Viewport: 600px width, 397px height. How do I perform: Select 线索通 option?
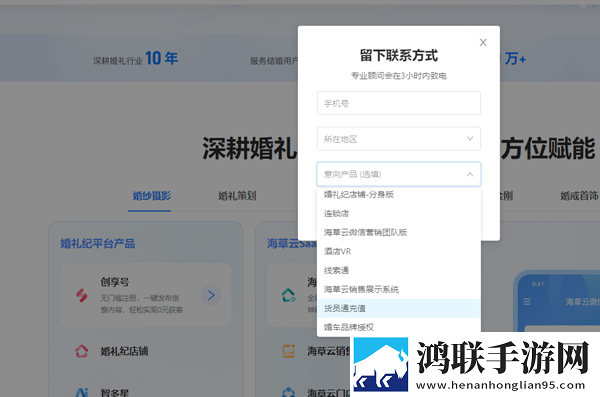(399, 270)
